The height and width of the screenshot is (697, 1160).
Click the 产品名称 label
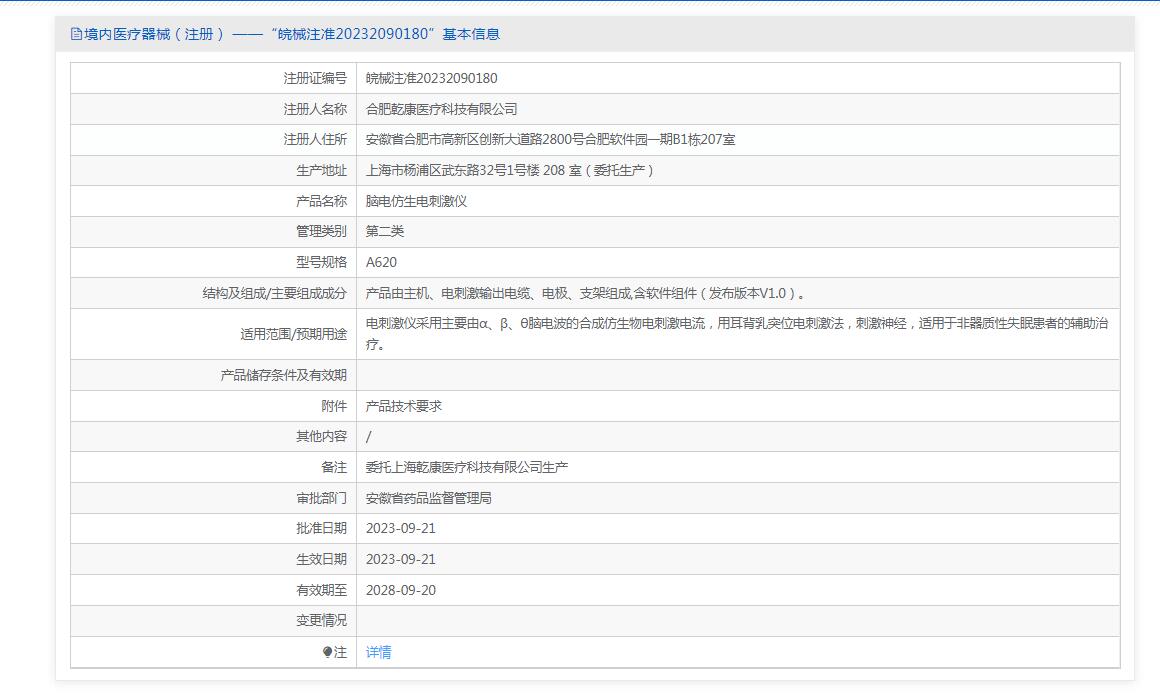[x=321, y=201]
